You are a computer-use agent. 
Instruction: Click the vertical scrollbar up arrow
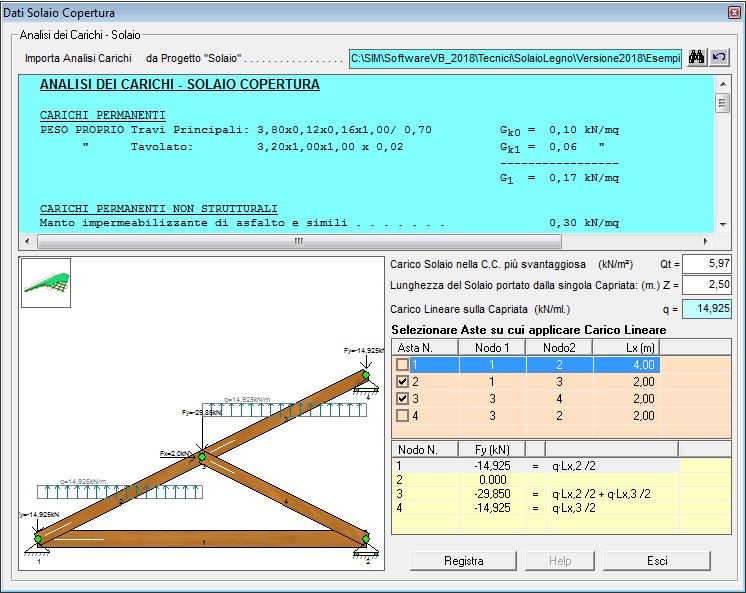coord(723,84)
